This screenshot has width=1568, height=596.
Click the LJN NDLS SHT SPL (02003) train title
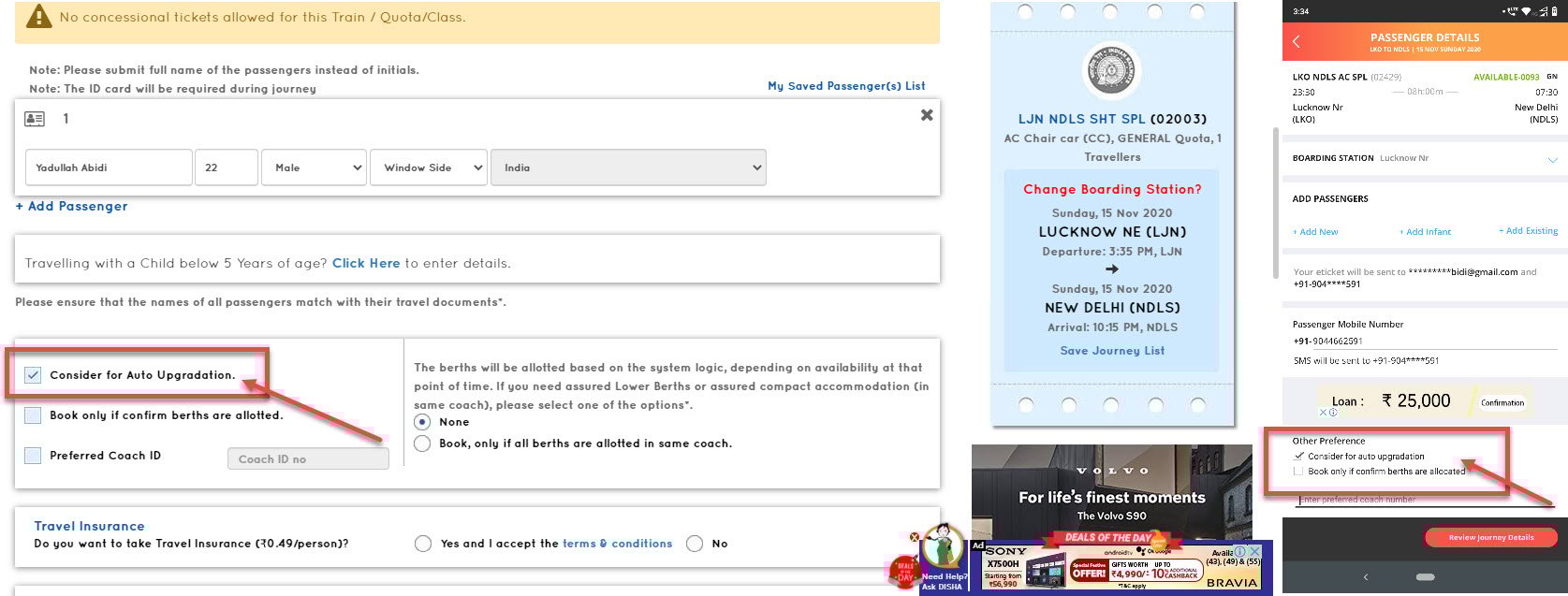[1112, 119]
